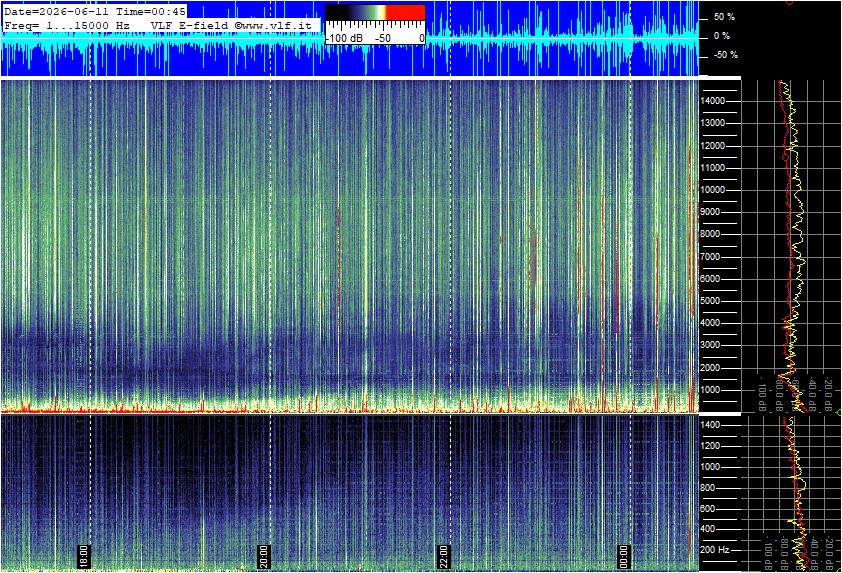Click the 200 Hz low-band axis label

(x=715, y=550)
